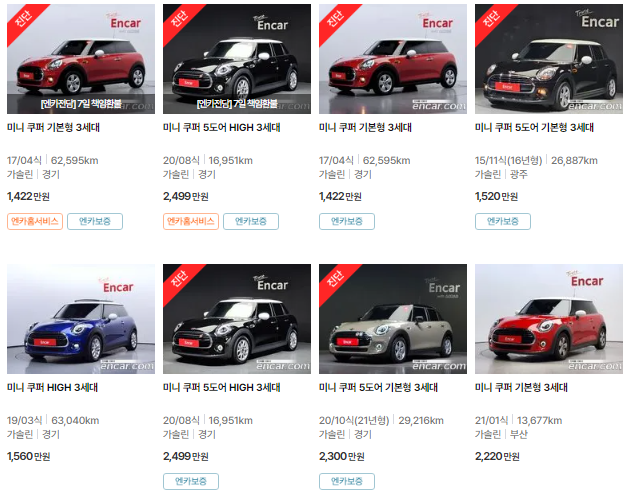Click the 2,300만원 price

(341, 456)
